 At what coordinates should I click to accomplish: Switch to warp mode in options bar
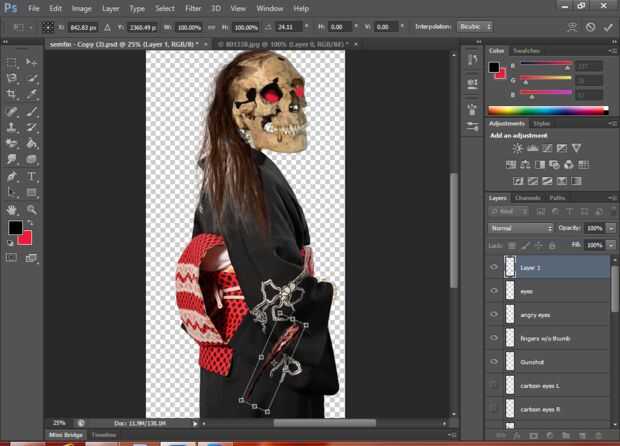[572, 27]
